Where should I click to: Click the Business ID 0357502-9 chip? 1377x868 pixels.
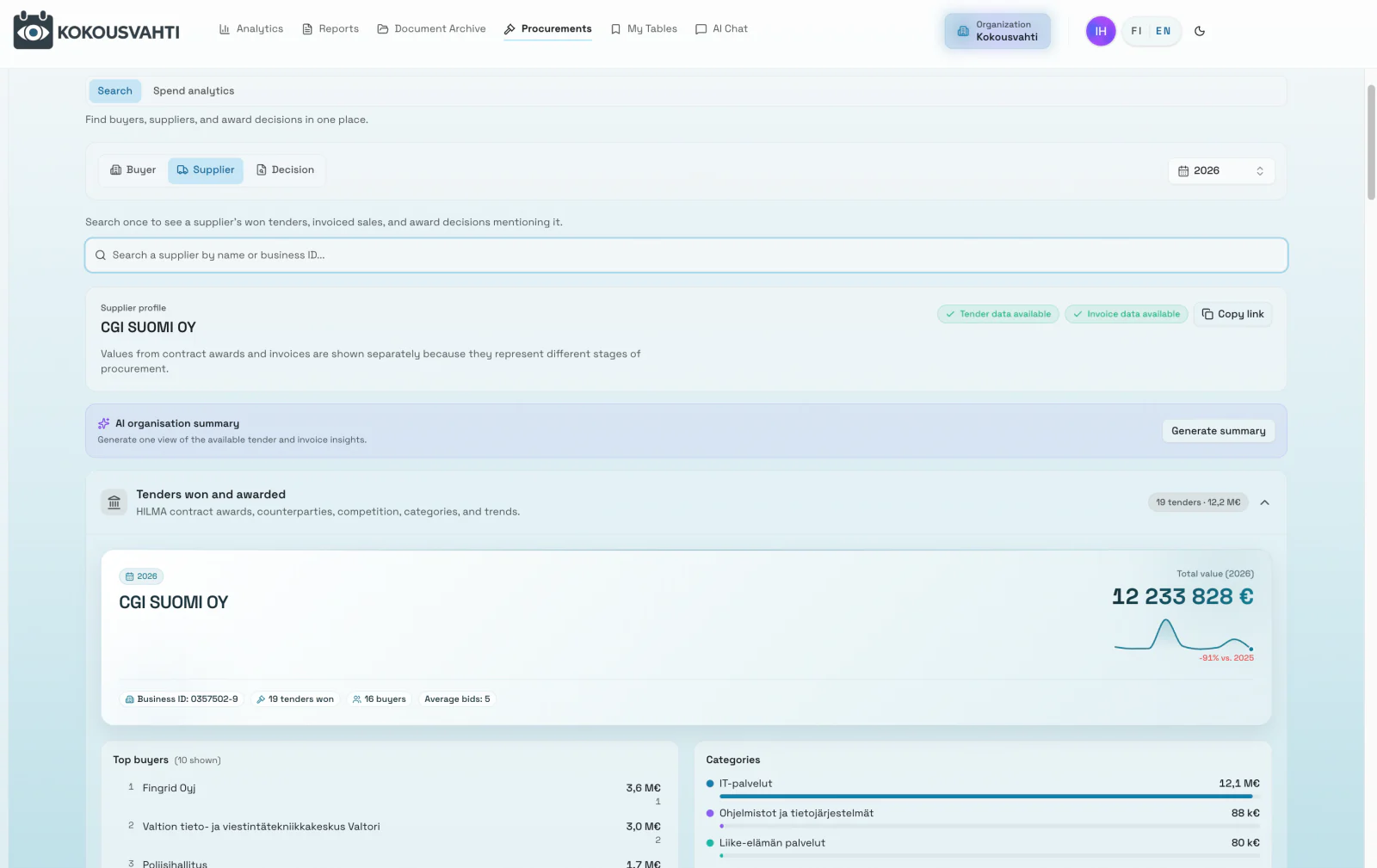(x=182, y=699)
